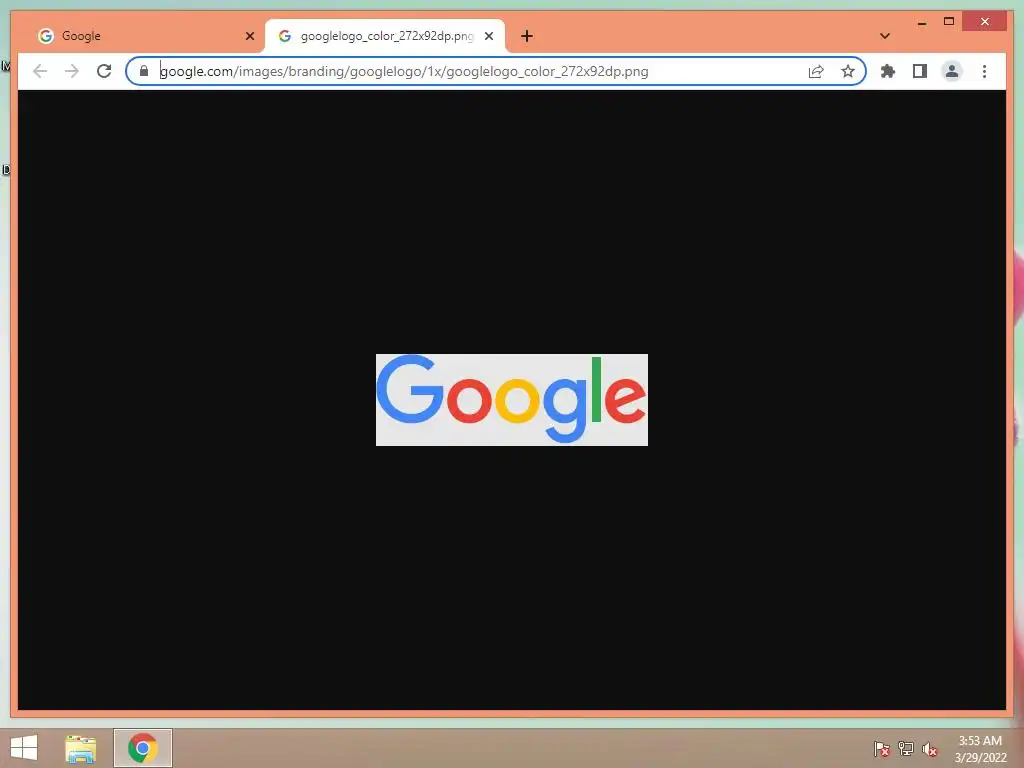
Task: Bookmark this page with the star icon
Action: (x=848, y=71)
